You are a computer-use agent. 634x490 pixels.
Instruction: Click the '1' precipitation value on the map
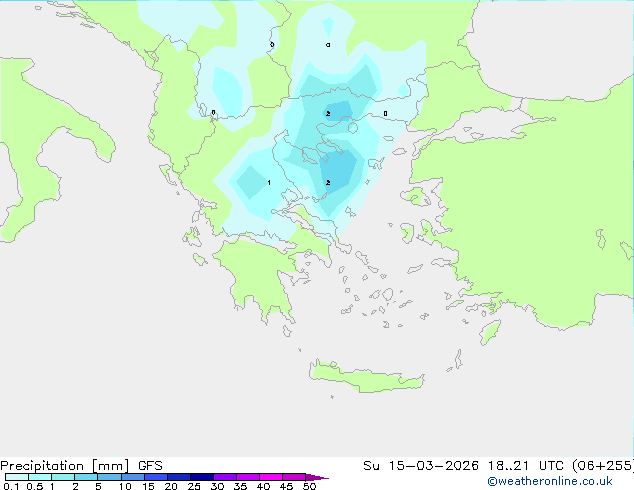click(269, 183)
